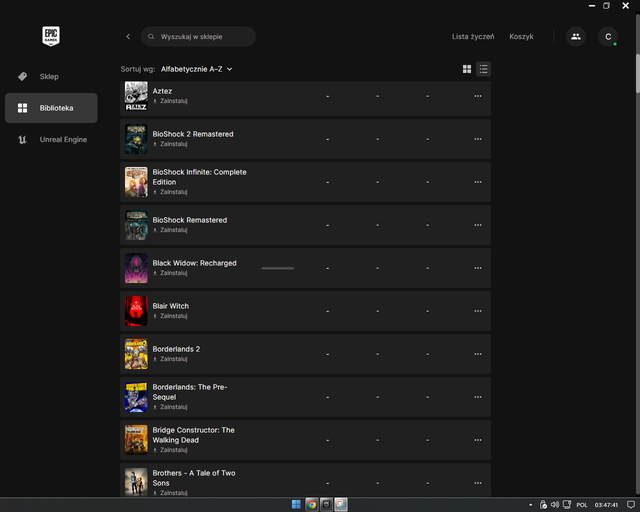This screenshot has height=512, width=640.
Task: Open the volume control in tray
Action: tap(555, 505)
